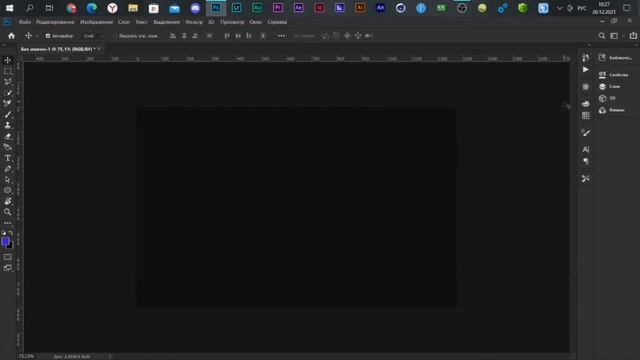Click the black background color swatch
Image resolution: width=640 pixels, height=360 pixels.
point(10,246)
